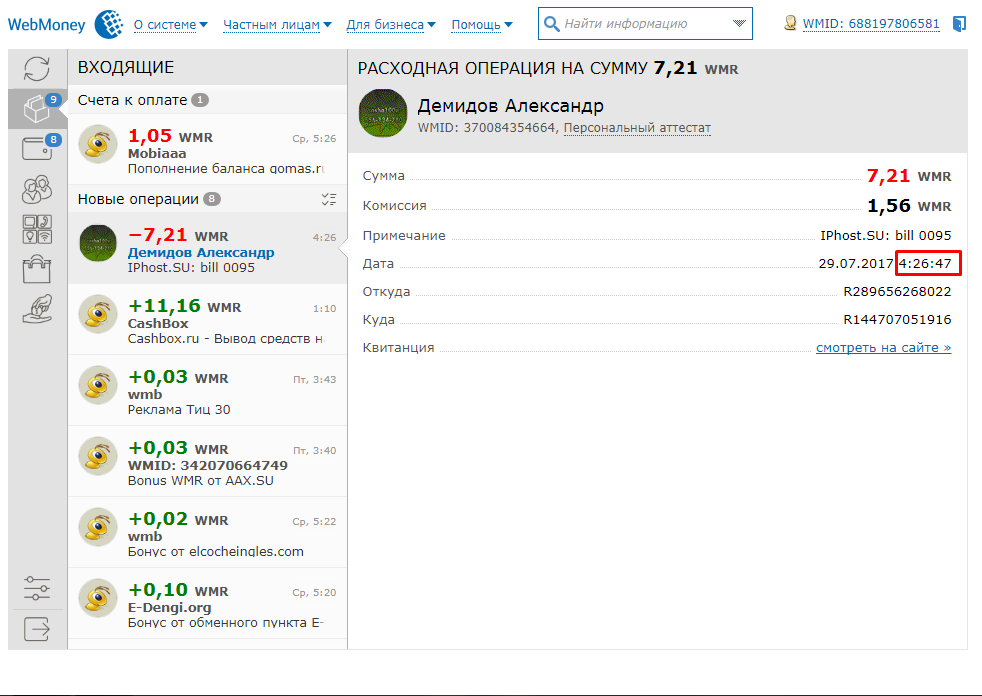Click the hand with coins icon
The image size is (982, 696).
click(x=37, y=309)
